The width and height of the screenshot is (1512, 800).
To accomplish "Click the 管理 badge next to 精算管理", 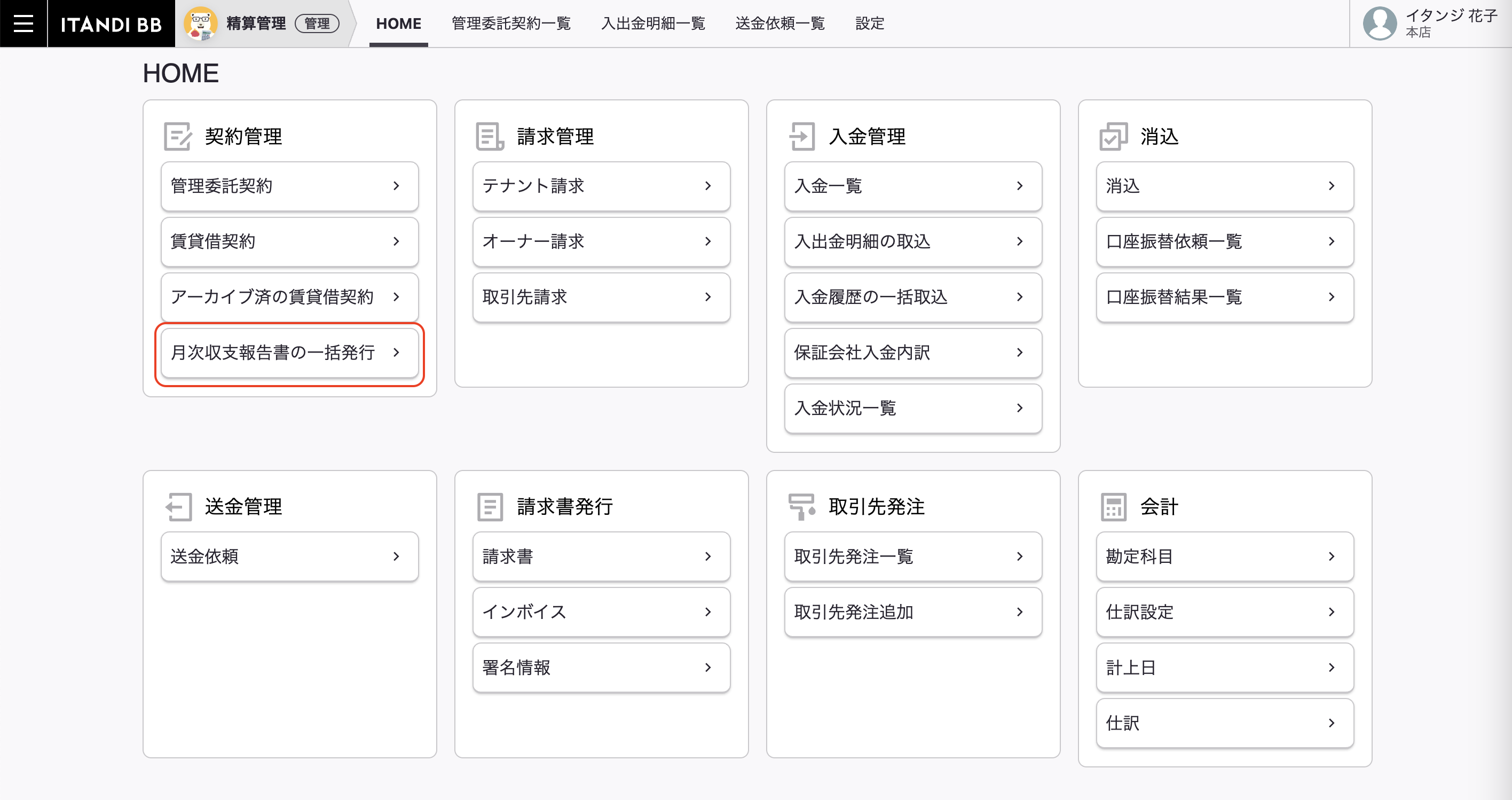I will (317, 23).
